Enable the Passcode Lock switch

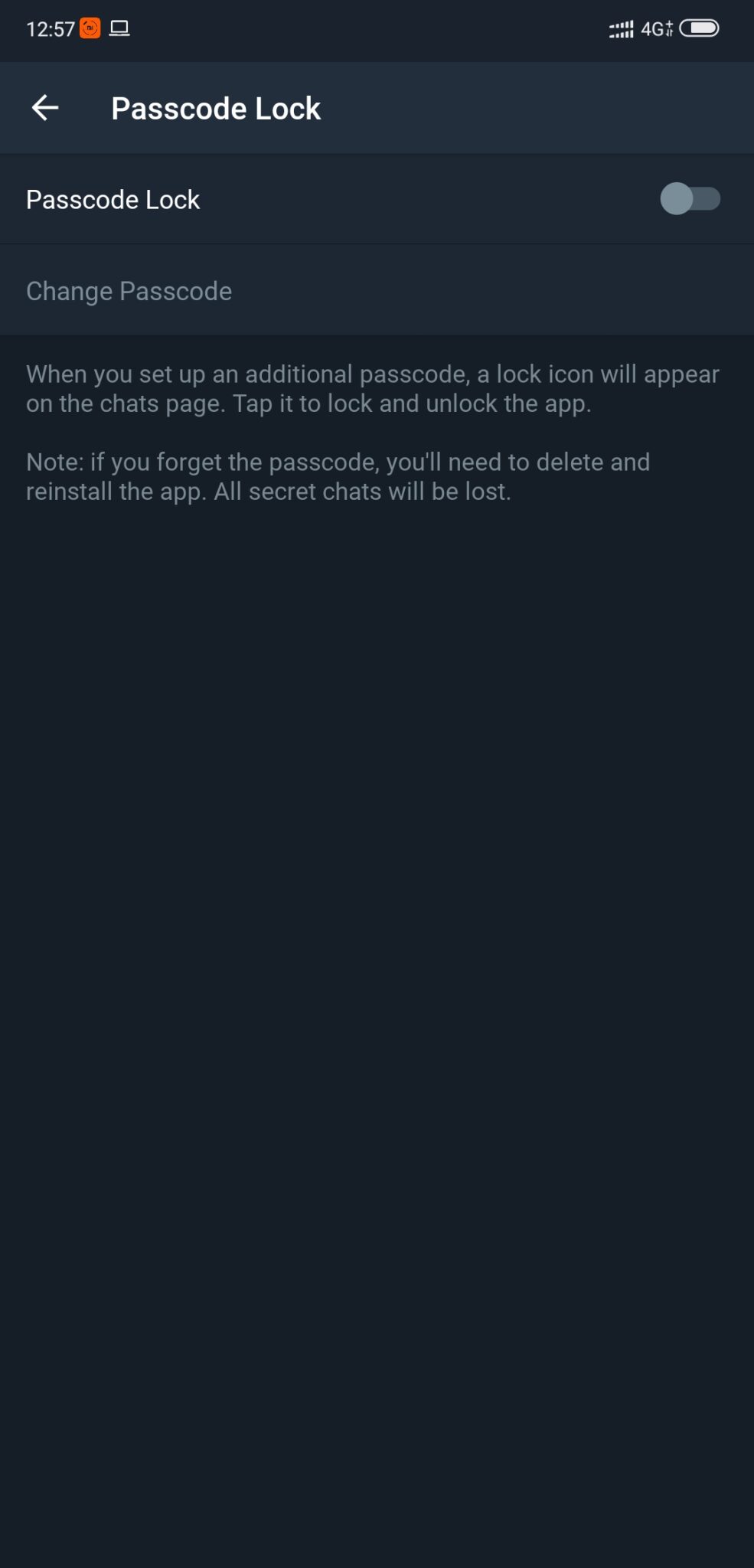coord(690,199)
